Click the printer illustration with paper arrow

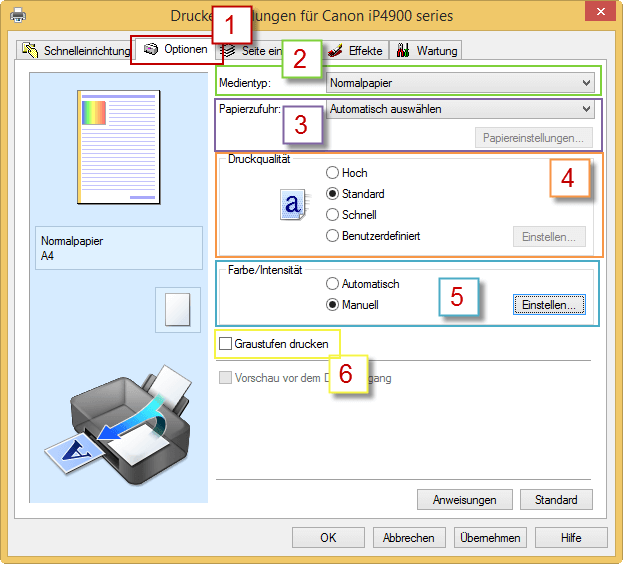coord(118,424)
